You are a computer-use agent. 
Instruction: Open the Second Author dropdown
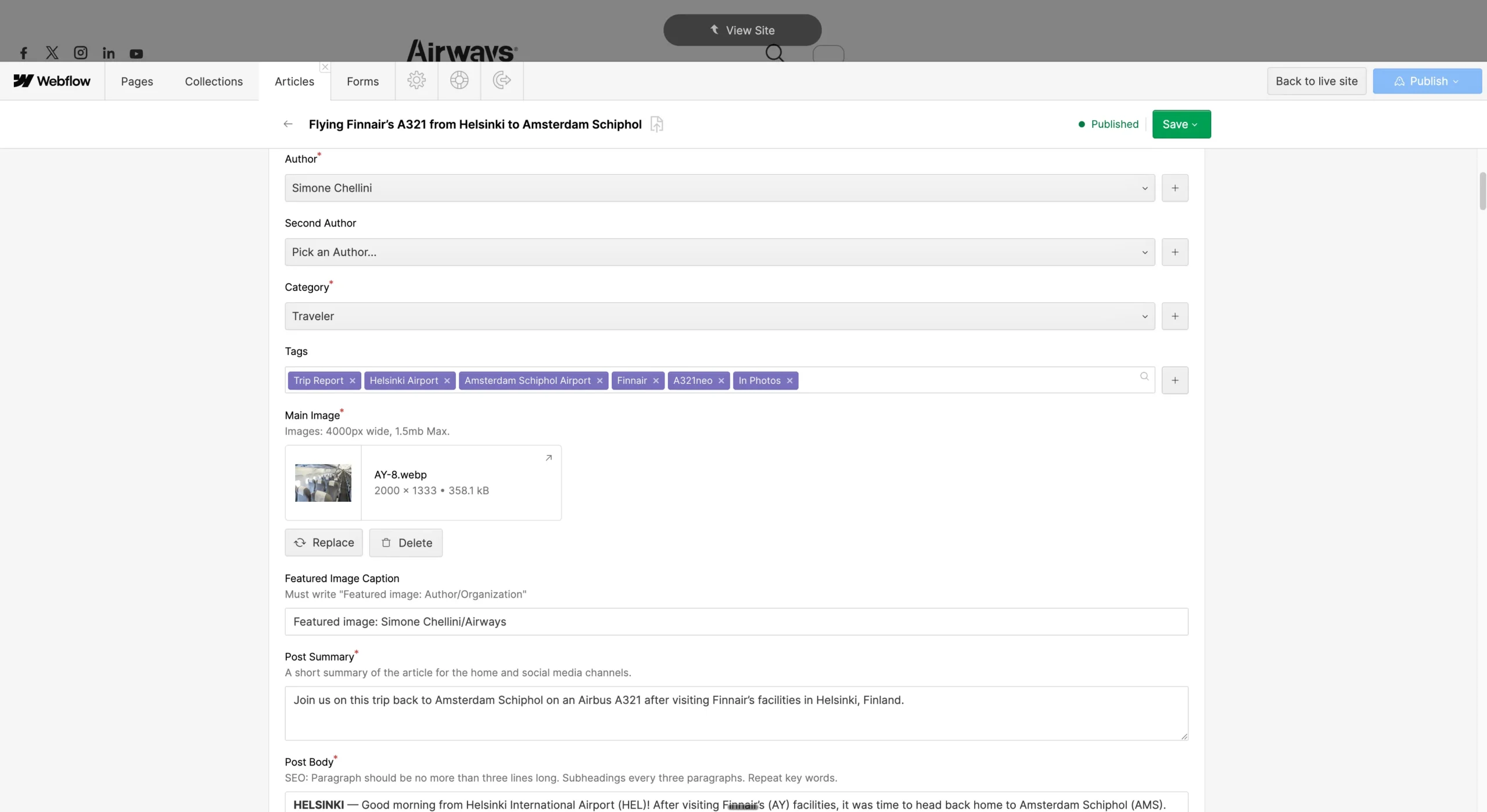(x=720, y=252)
